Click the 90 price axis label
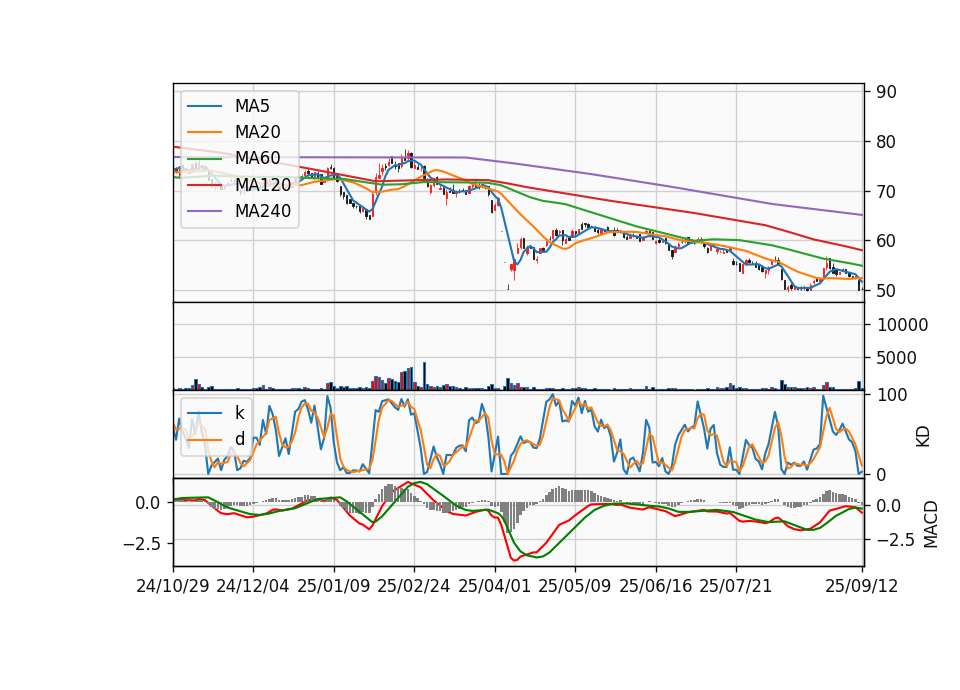Image resolution: width=960 pixels, height=690 pixels. coord(886,92)
